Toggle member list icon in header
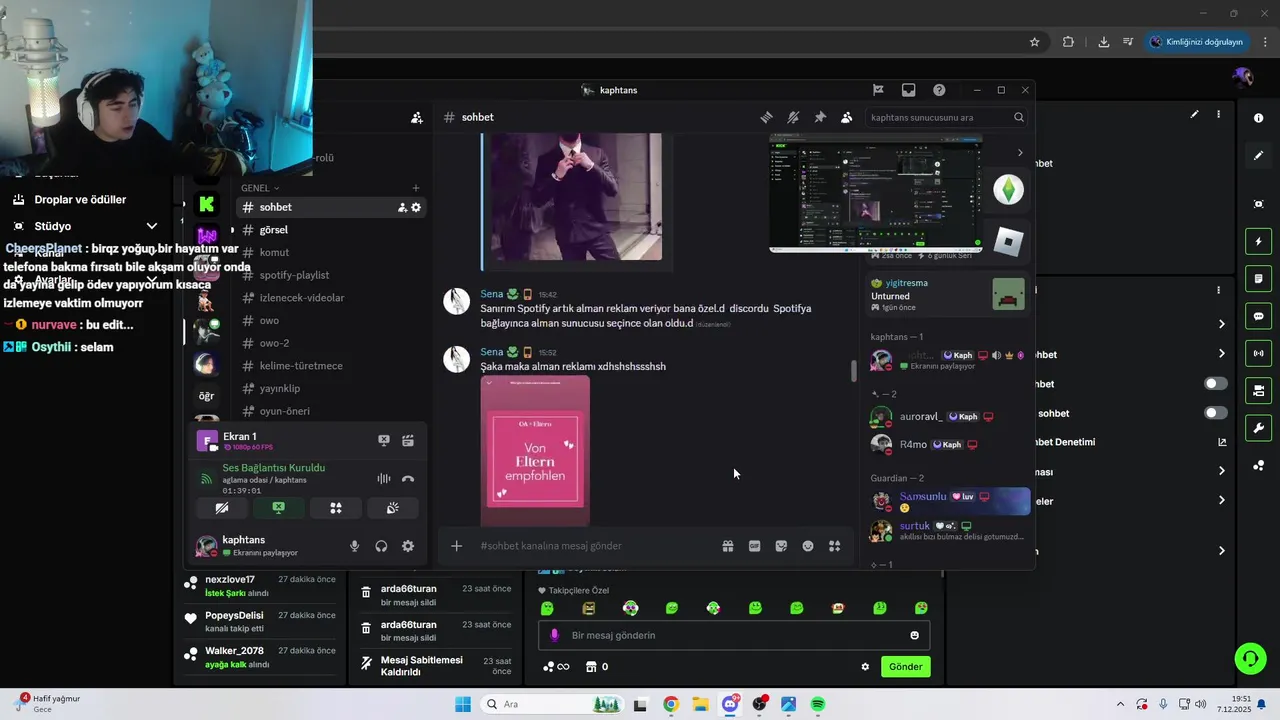 847,117
